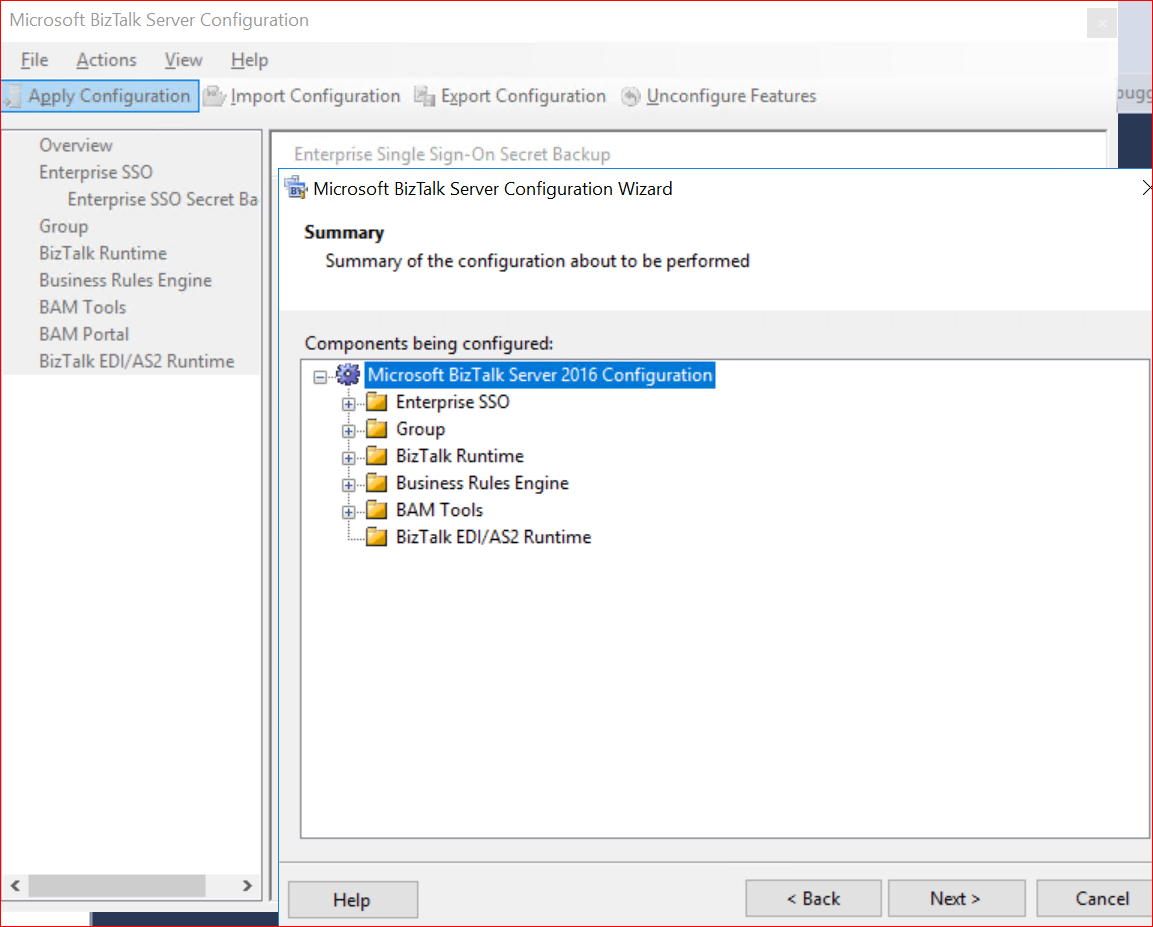
Task: Collapse the Microsoft BizTalk Server 2016 Configuration node
Action: pos(320,376)
